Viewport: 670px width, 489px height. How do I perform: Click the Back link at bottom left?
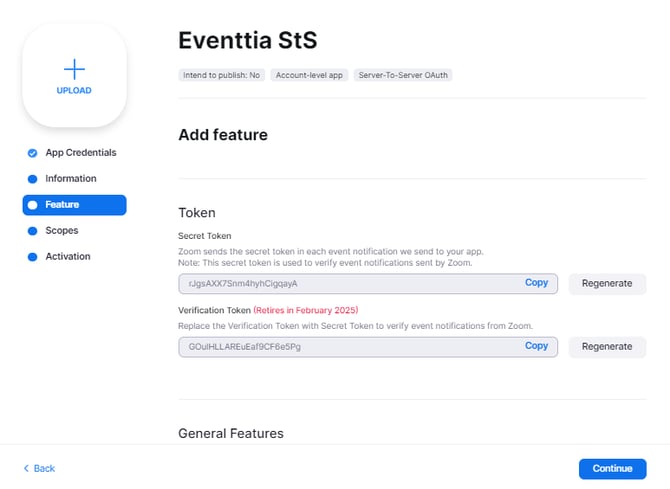point(44,469)
